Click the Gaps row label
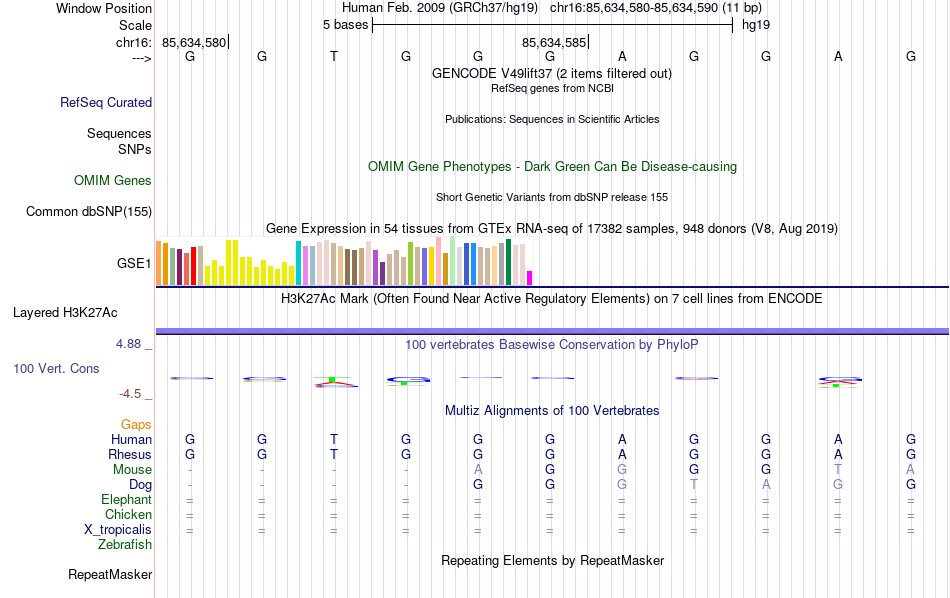Image resolution: width=950 pixels, height=598 pixels. tap(136, 425)
